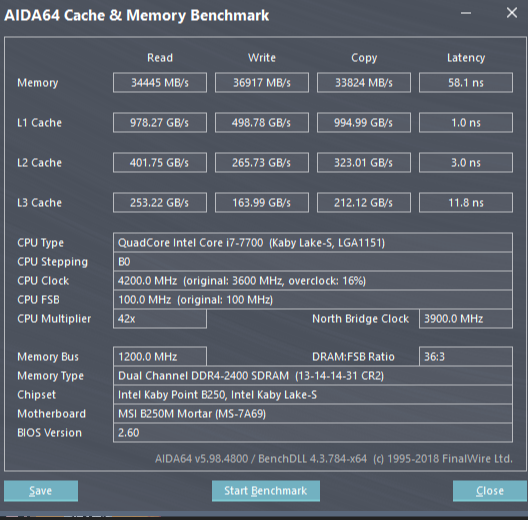The height and width of the screenshot is (520, 528).
Task: Click the AIDA64 Cache & Memory Benchmark title
Action: [x=136, y=15]
